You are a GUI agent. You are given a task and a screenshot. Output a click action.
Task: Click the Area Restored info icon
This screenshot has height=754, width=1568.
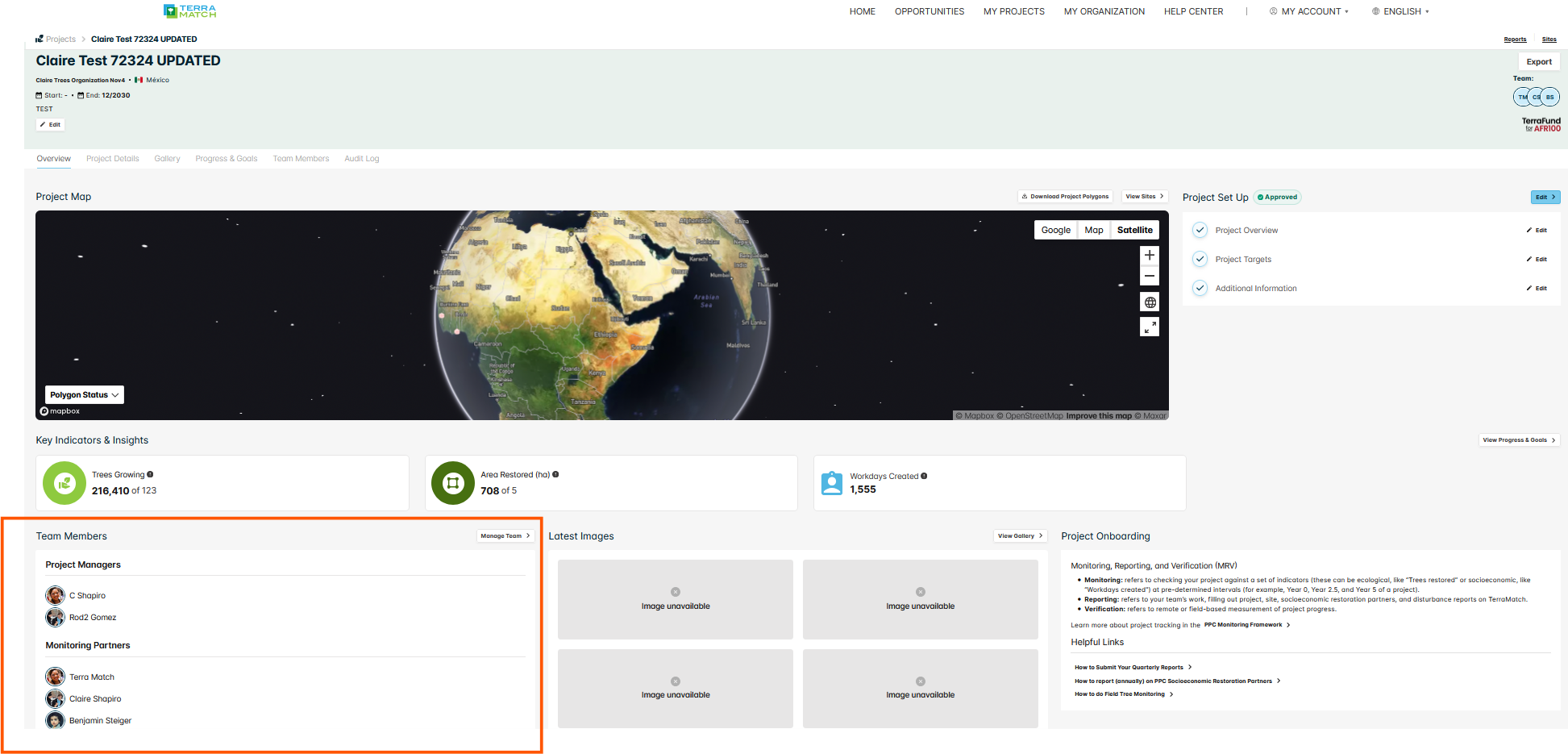555,474
